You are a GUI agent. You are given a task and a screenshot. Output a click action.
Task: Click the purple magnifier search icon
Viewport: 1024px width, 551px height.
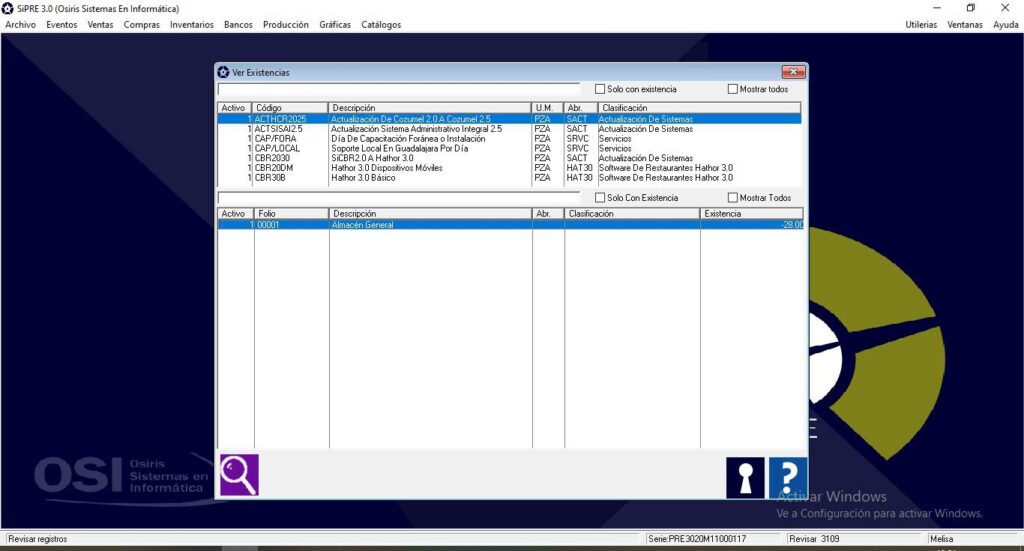click(239, 475)
